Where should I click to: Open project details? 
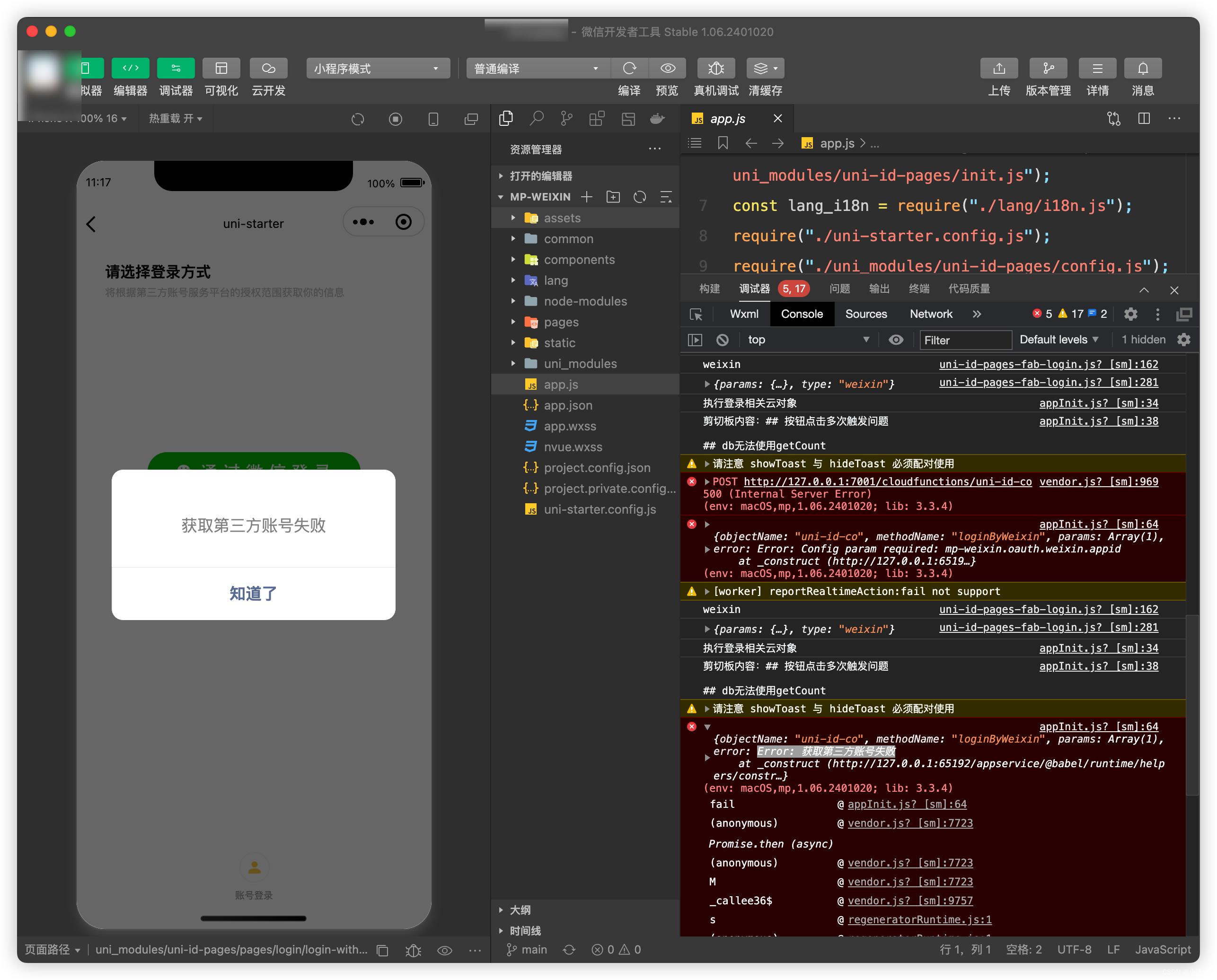1097,68
